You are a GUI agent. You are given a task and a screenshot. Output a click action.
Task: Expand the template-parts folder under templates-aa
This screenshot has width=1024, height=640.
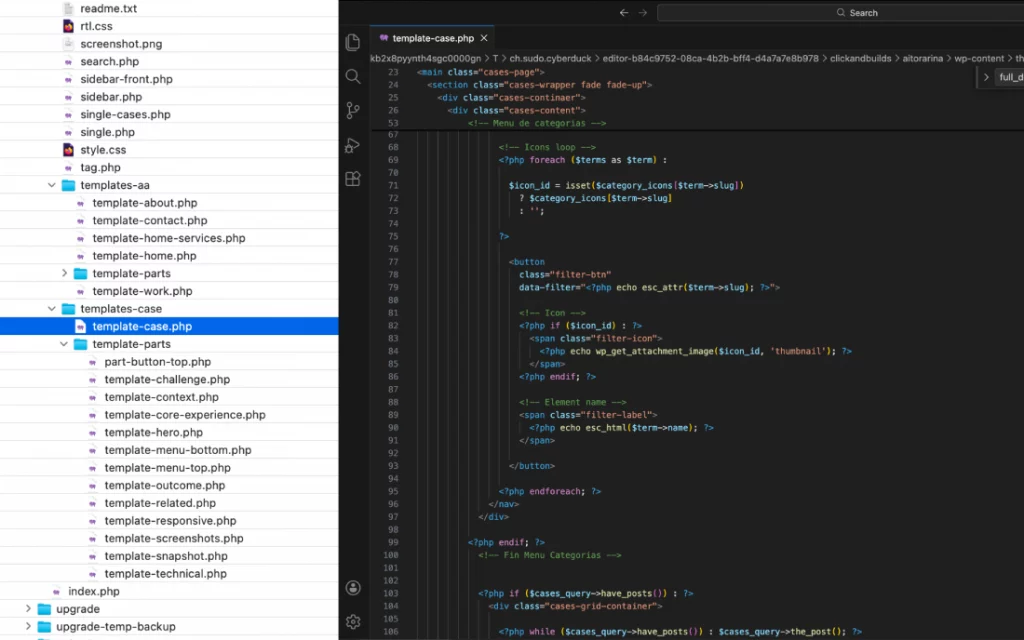click(63, 273)
